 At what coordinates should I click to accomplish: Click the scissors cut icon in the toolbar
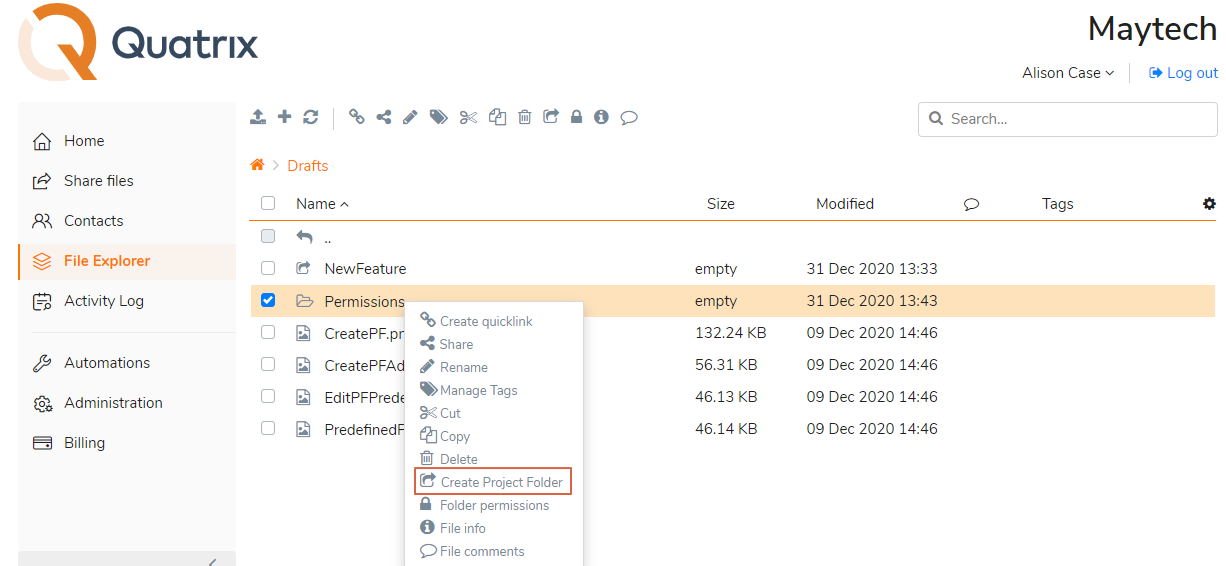468,117
